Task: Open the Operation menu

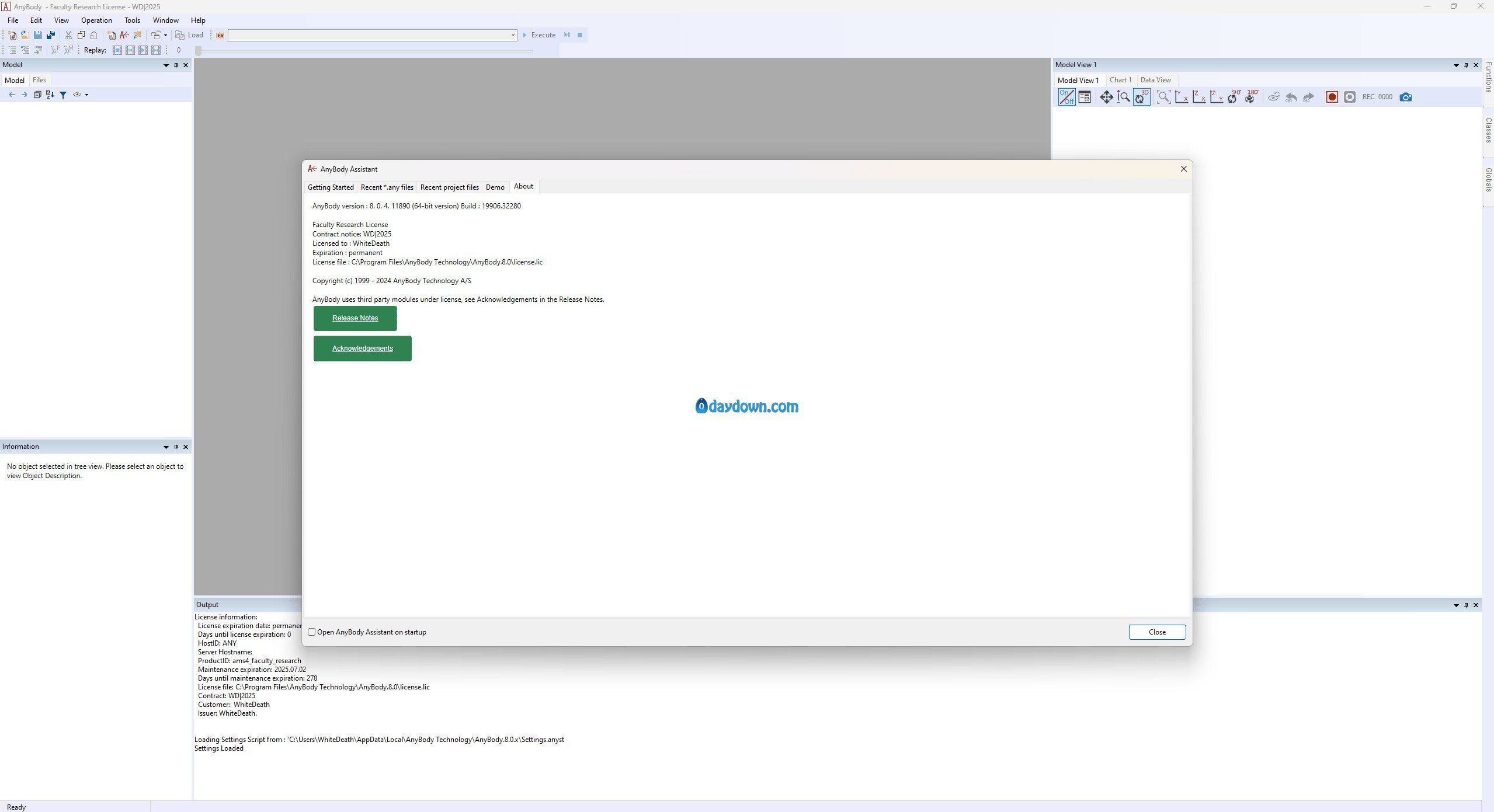Action: pos(96,20)
